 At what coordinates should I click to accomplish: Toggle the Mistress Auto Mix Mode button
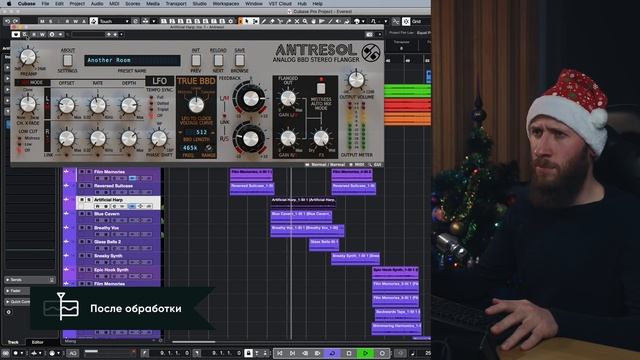point(321,88)
